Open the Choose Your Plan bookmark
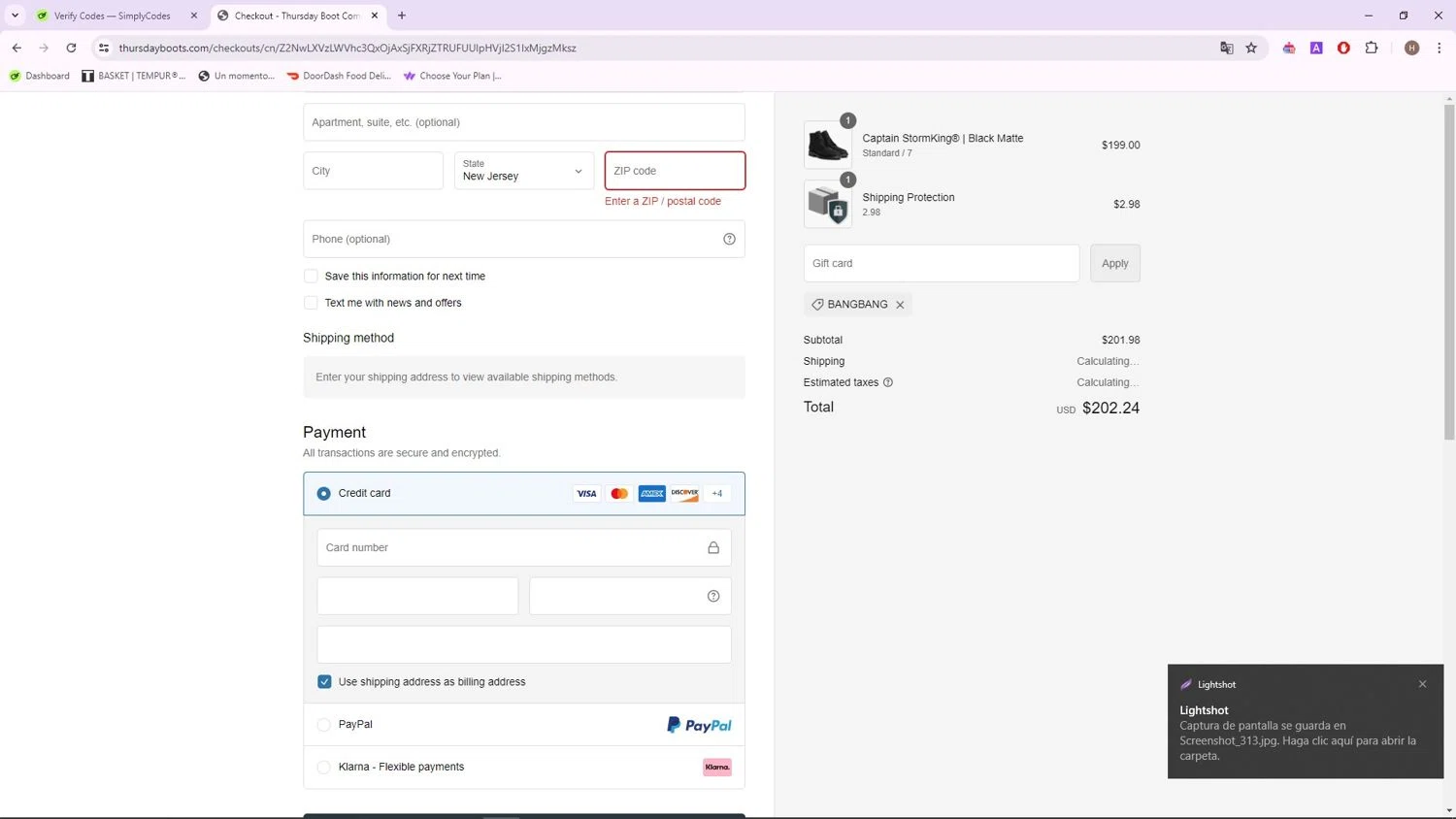Image resolution: width=1456 pixels, height=819 pixels. click(x=452, y=76)
